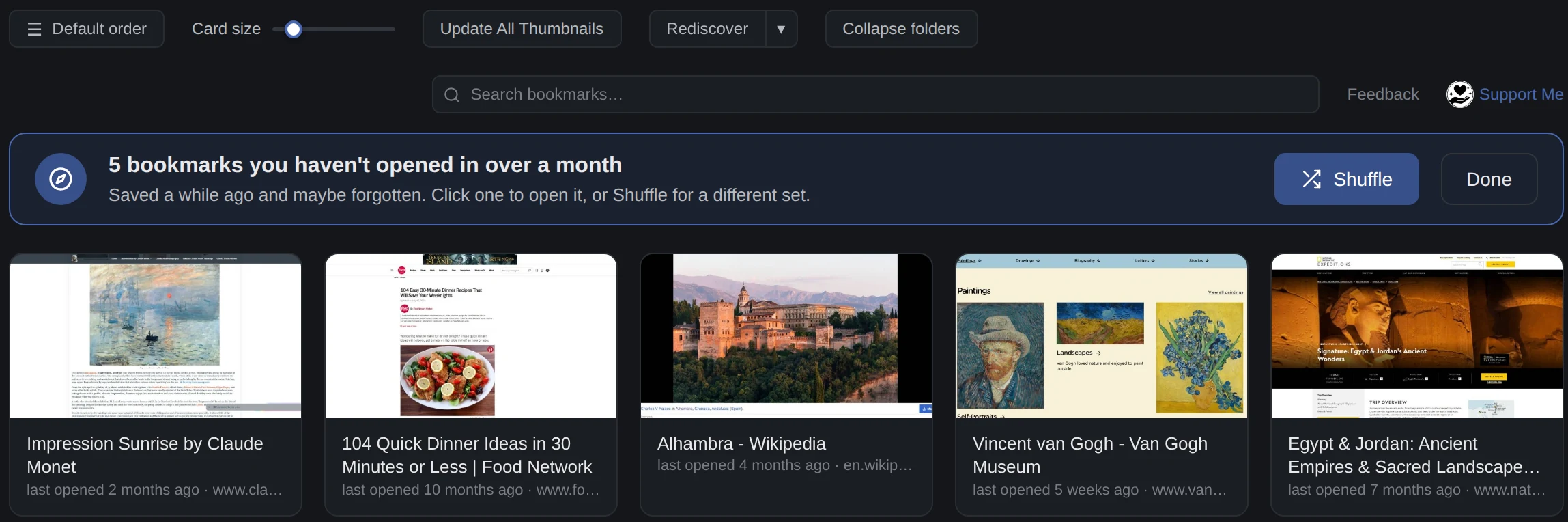1568x522 pixels.
Task: Click 'last opened 5 weeks ago' text
Action: click(x=1055, y=490)
